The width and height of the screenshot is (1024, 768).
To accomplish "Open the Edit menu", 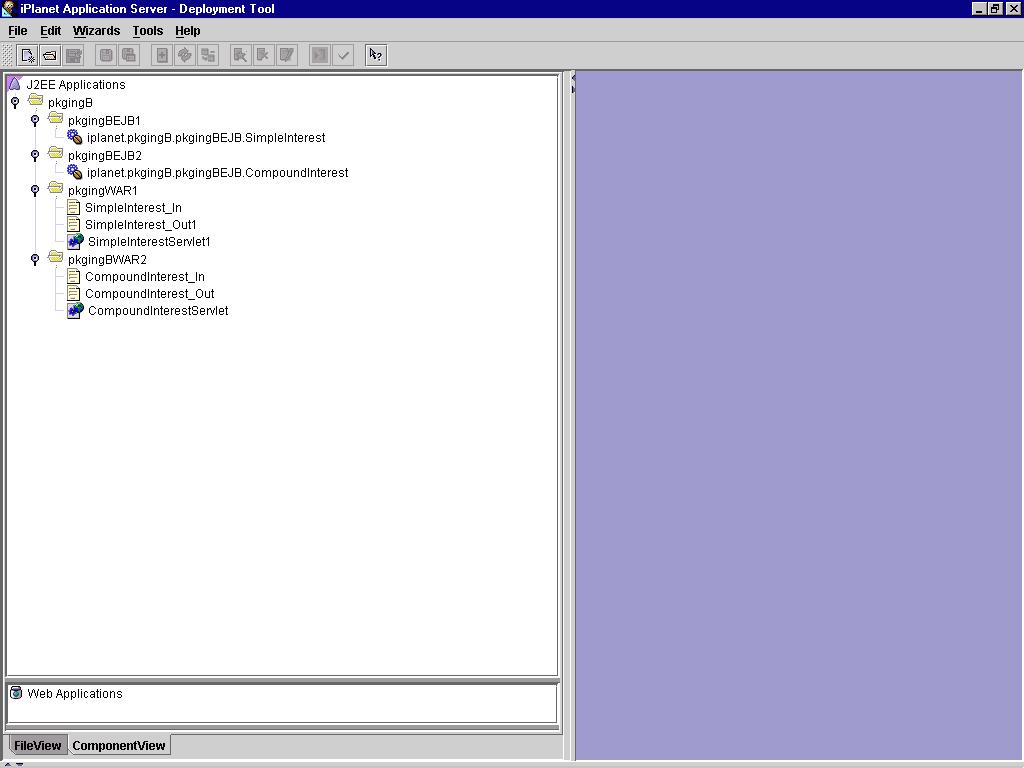I will tap(50, 31).
